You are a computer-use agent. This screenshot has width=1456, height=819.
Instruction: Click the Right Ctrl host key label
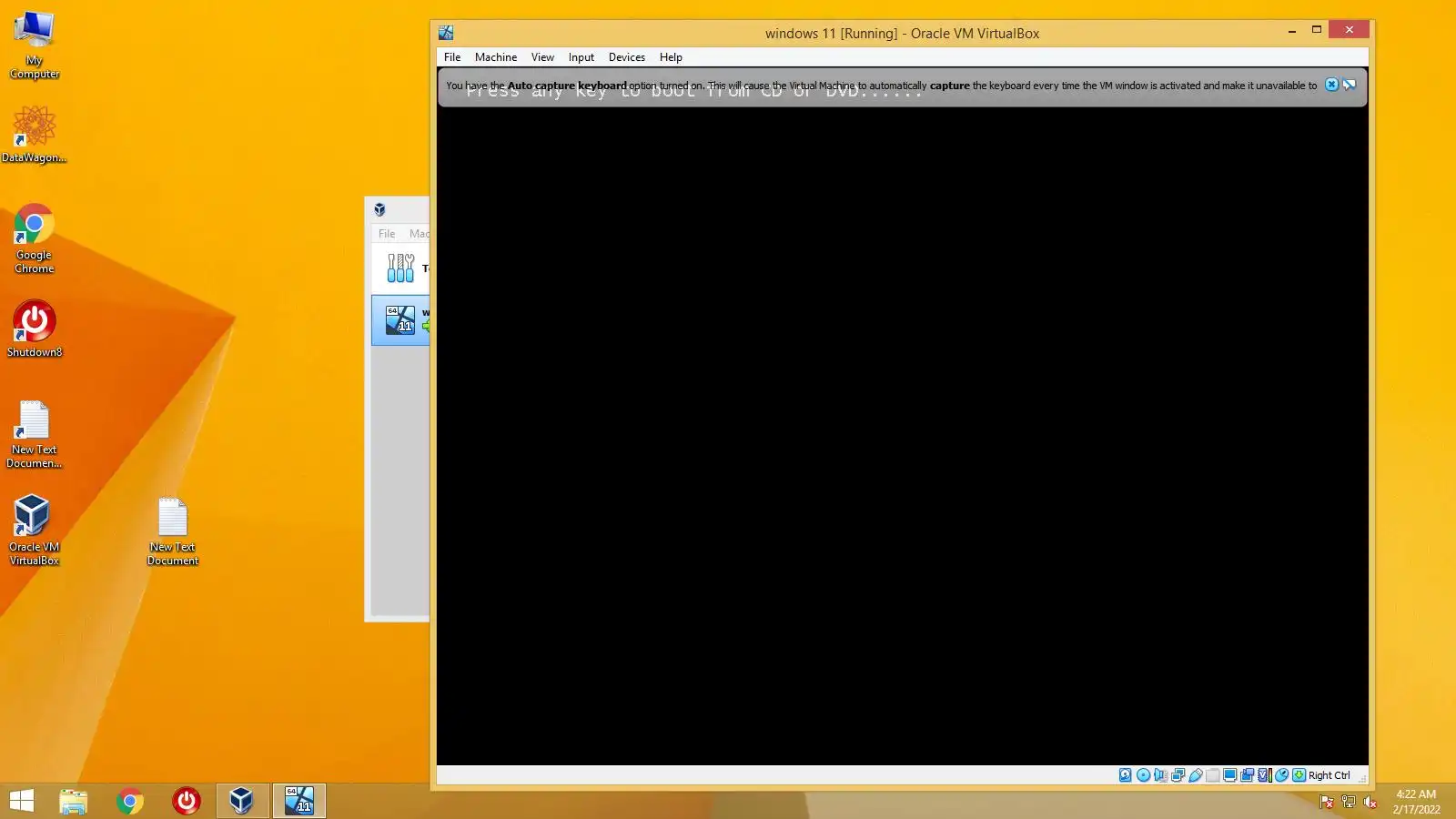(1330, 775)
